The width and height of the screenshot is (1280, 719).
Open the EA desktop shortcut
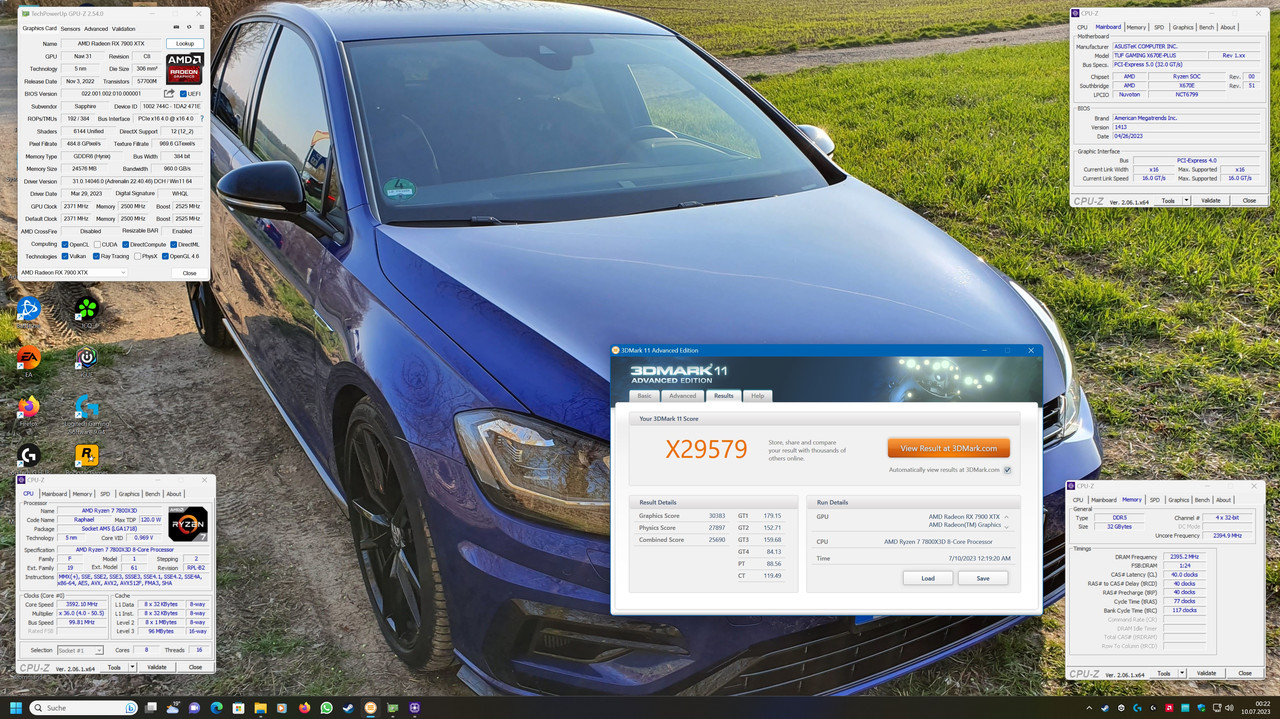[x=28, y=357]
